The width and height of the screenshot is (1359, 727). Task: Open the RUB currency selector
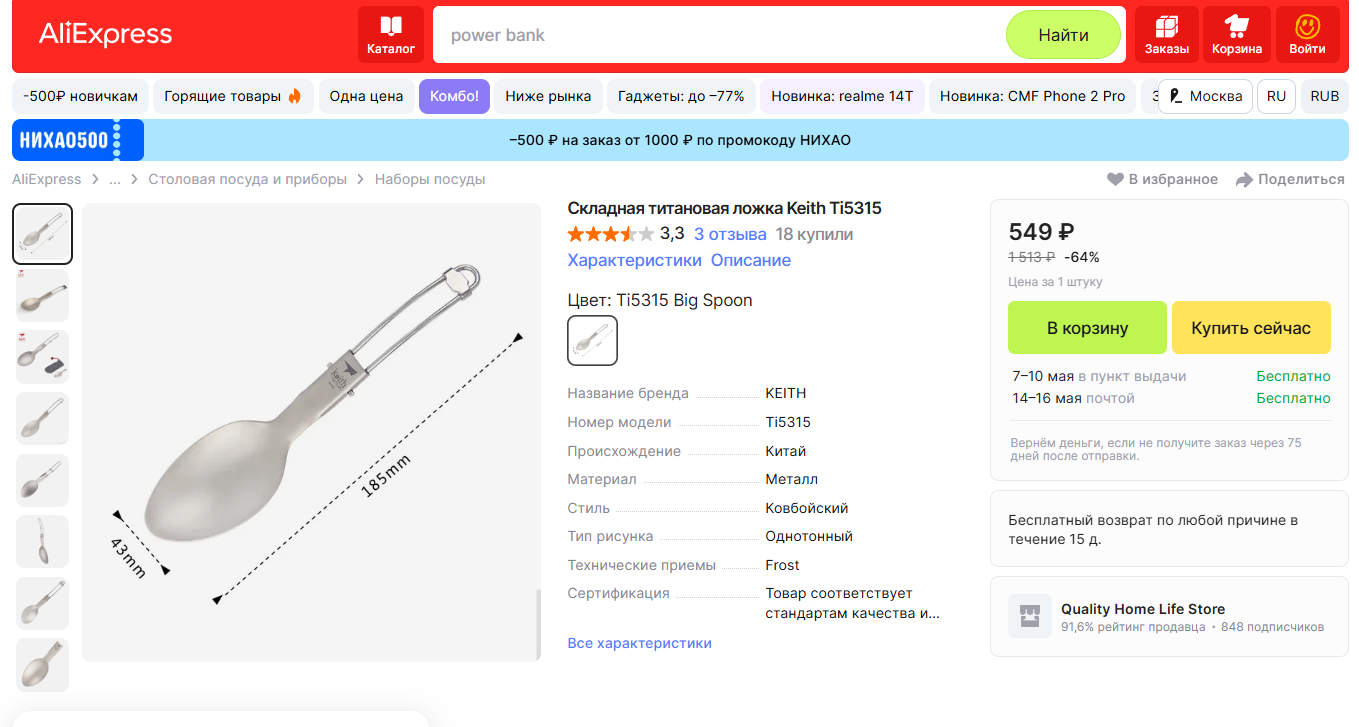click(x=1324, y=97)
